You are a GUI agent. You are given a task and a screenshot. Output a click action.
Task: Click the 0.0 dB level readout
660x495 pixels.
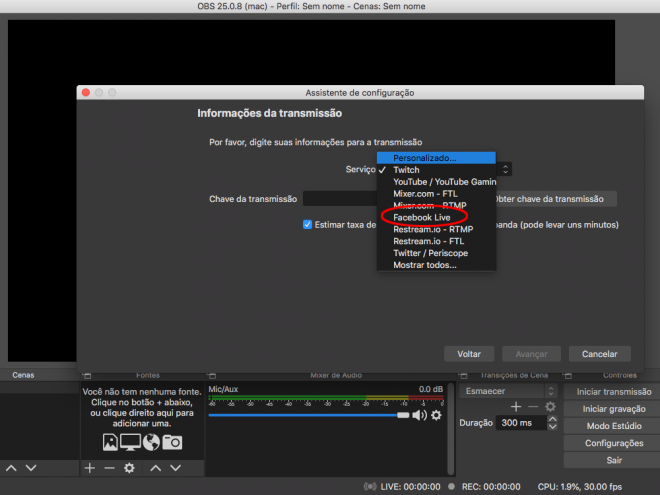point(431,389)
